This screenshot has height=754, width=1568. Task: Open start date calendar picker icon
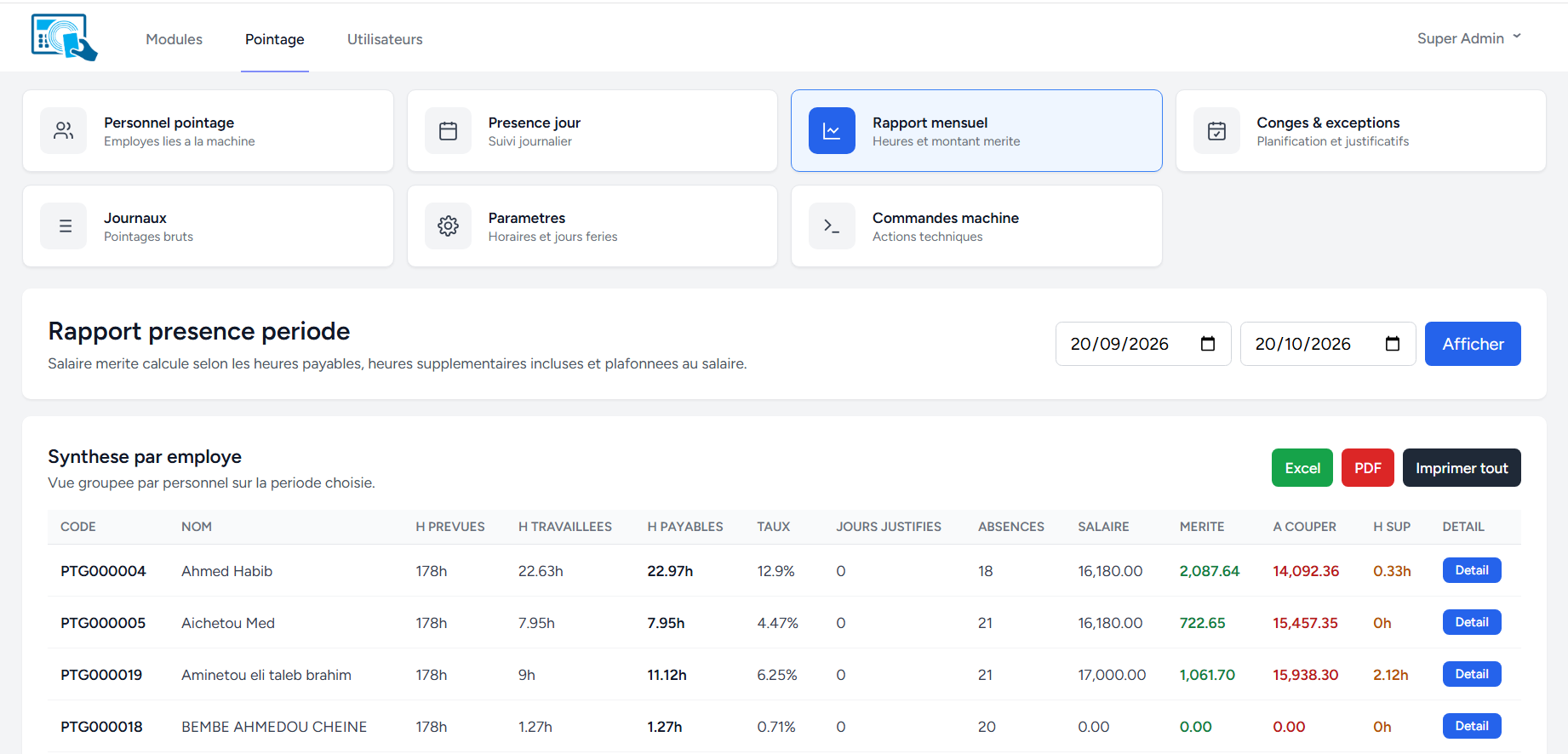pos(1207,344)
